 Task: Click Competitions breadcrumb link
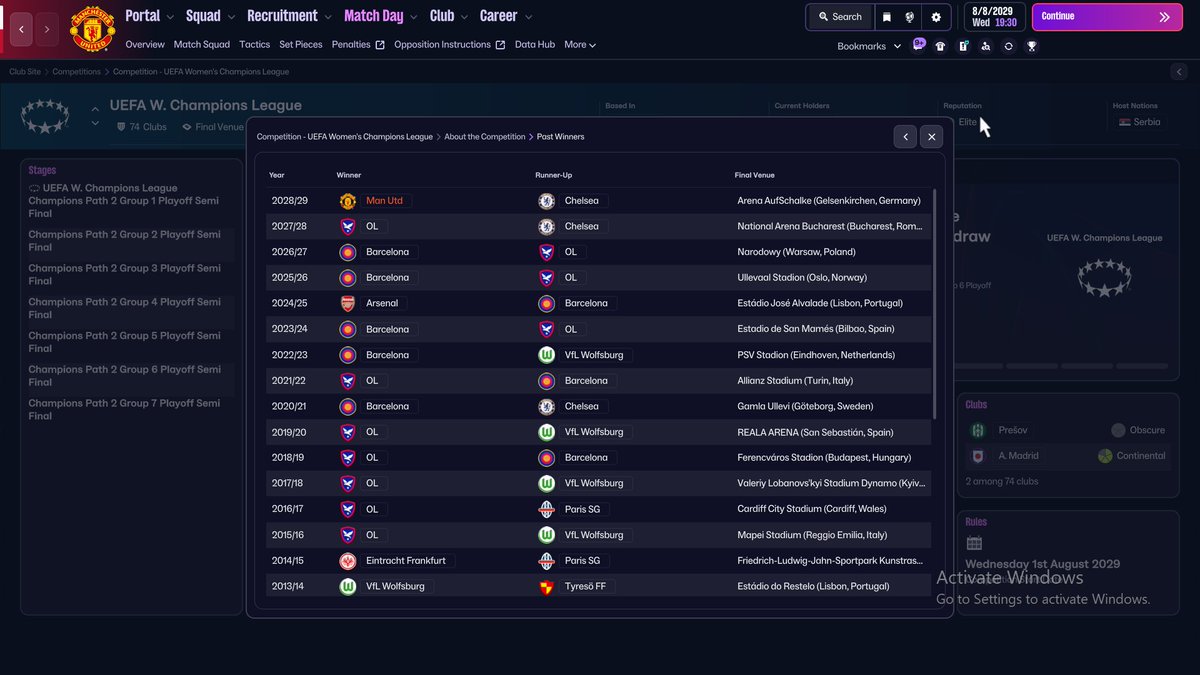pyautogui.click(x=77, y=72)
